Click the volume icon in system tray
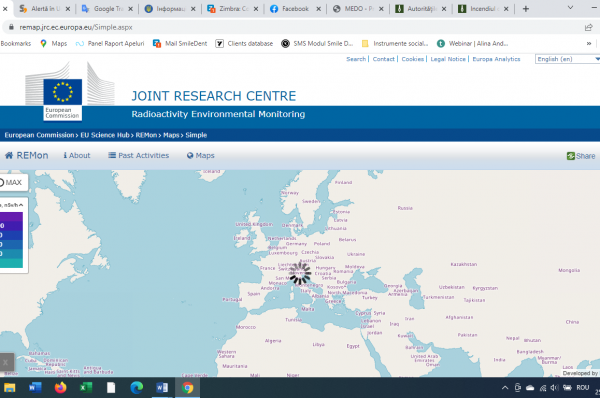This screenshot has width=600, height=398. (554, 388)
